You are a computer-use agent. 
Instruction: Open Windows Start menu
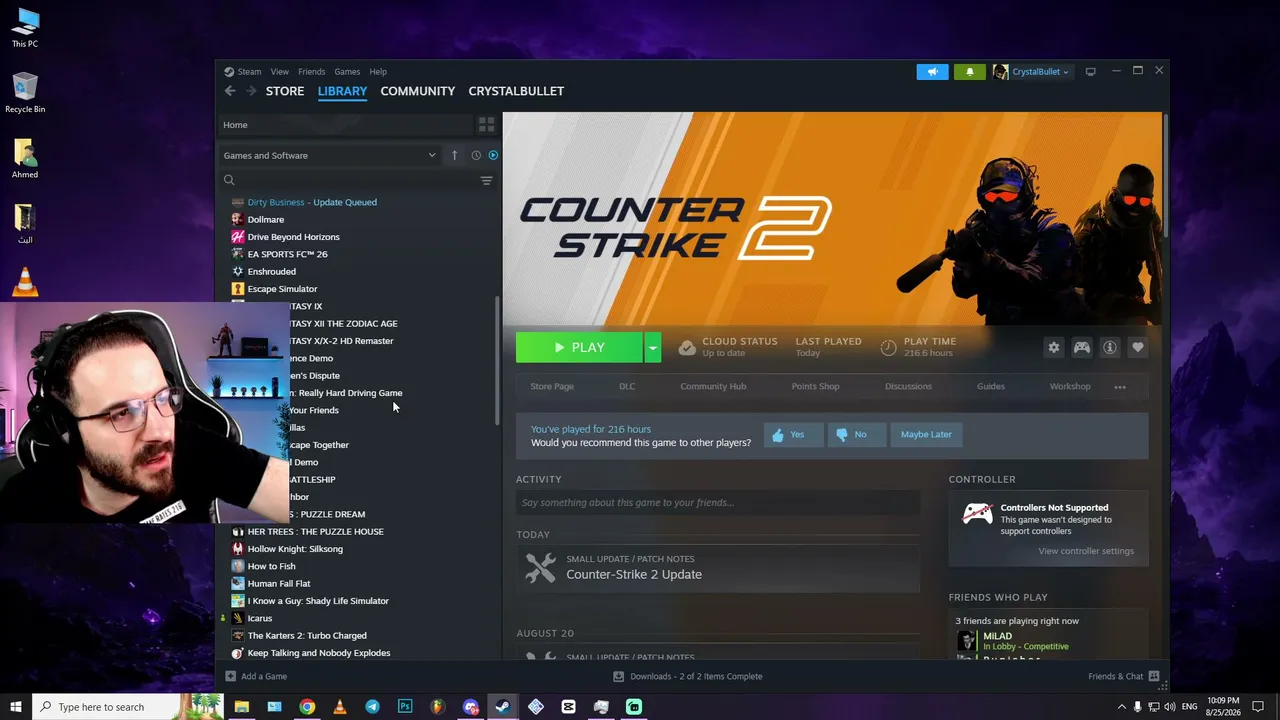[x=16, y=707]
